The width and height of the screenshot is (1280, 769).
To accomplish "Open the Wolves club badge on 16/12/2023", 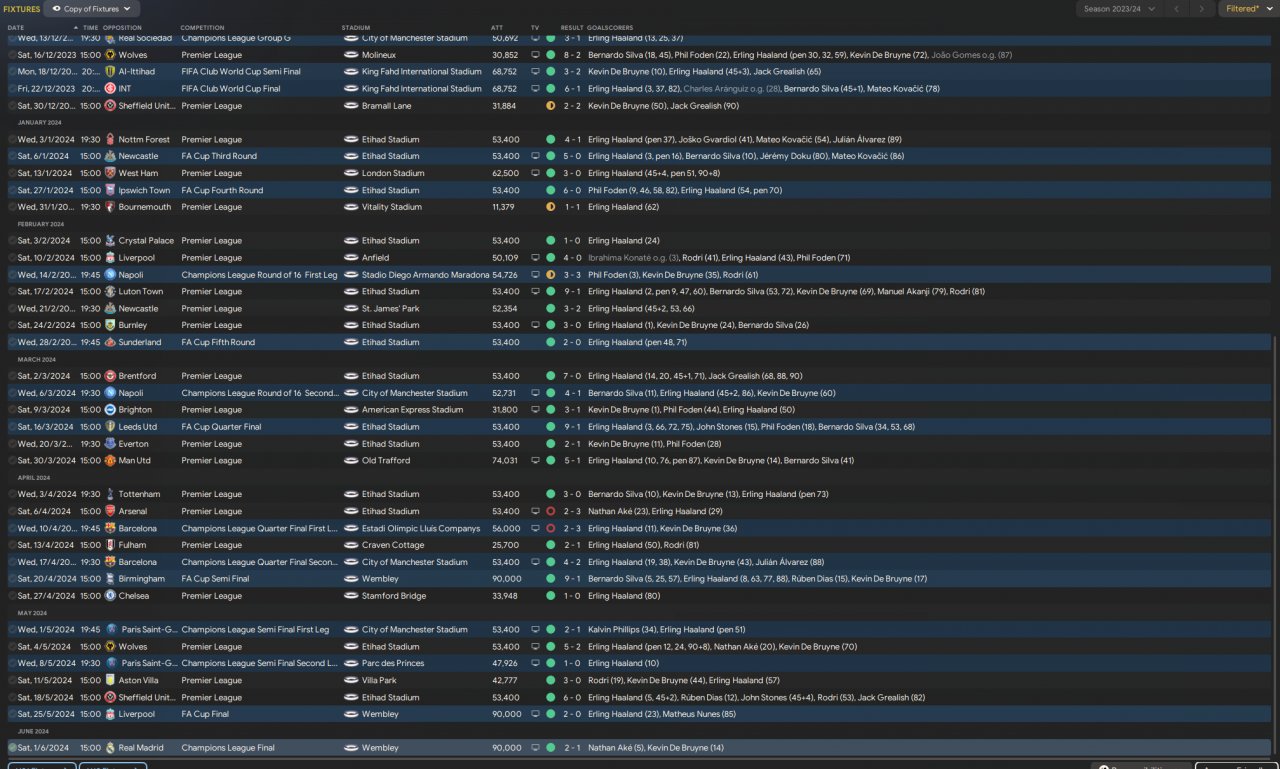I will pyautogui.click(x=110, y=55).
